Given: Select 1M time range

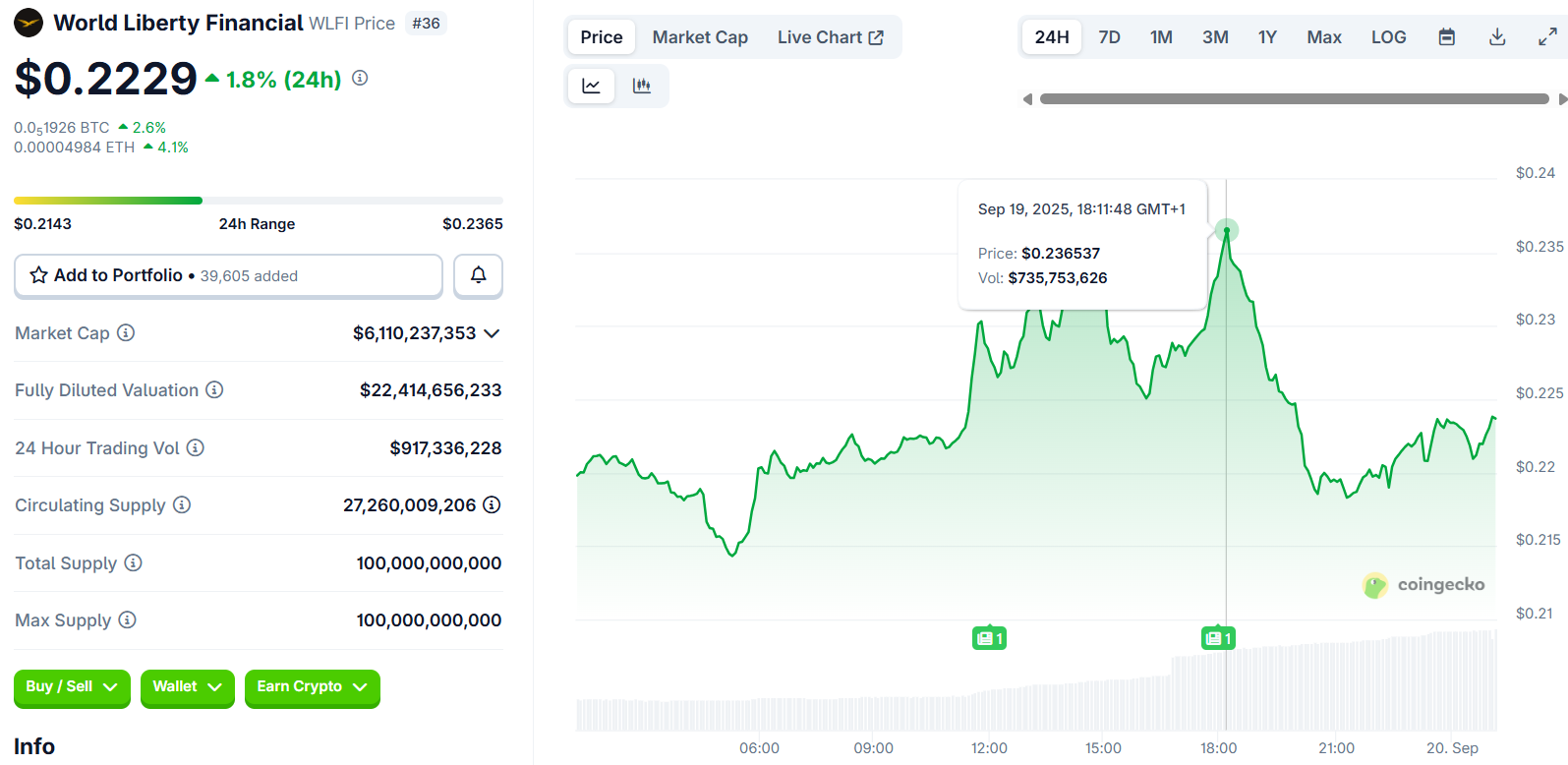Looking at the screenshot, I should click(x=1161, y=37).
